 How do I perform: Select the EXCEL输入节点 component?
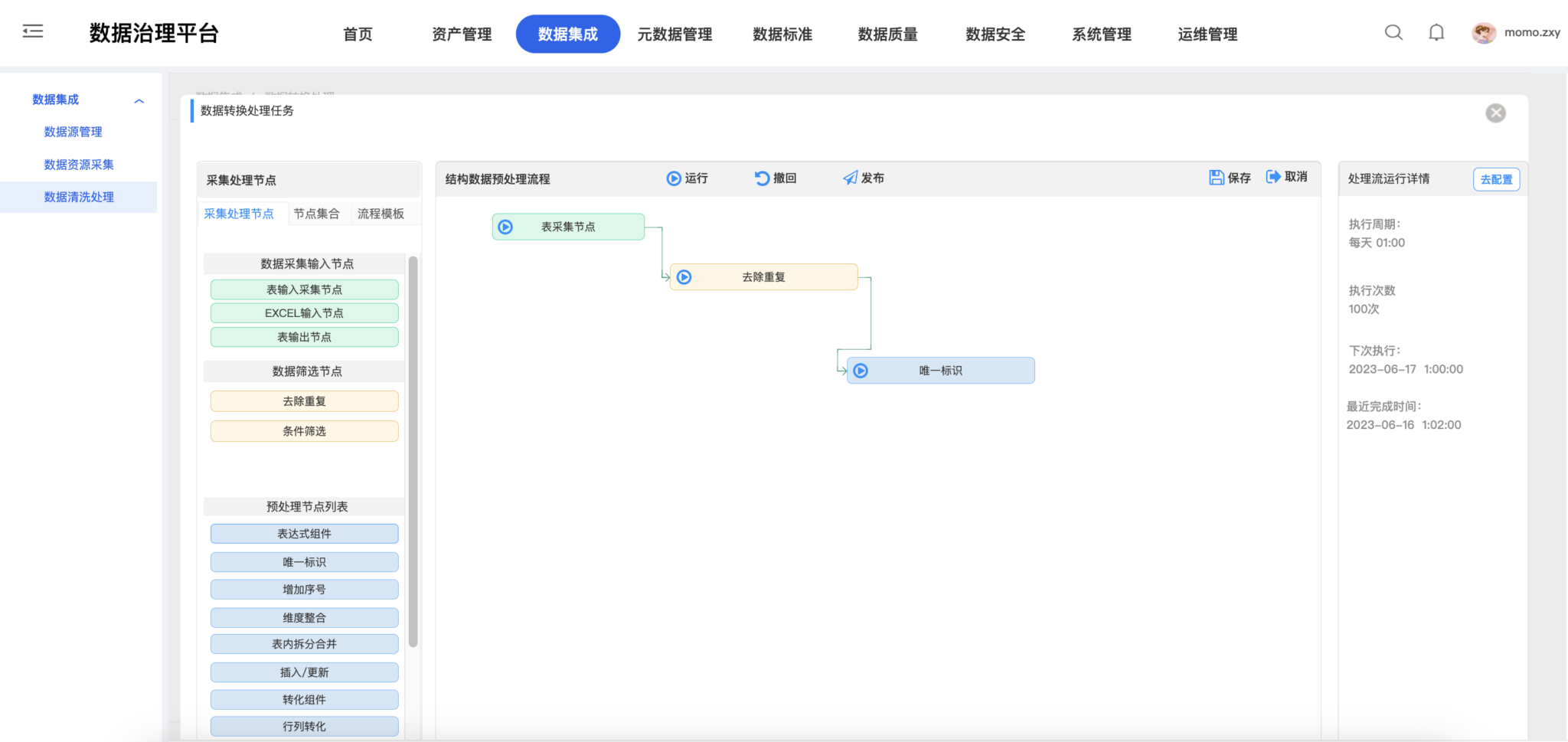pyautogui.click(x=304, y=312)
